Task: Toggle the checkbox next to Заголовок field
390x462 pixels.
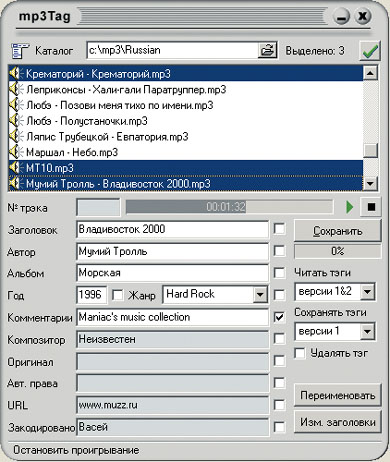Action: point(279,229)
